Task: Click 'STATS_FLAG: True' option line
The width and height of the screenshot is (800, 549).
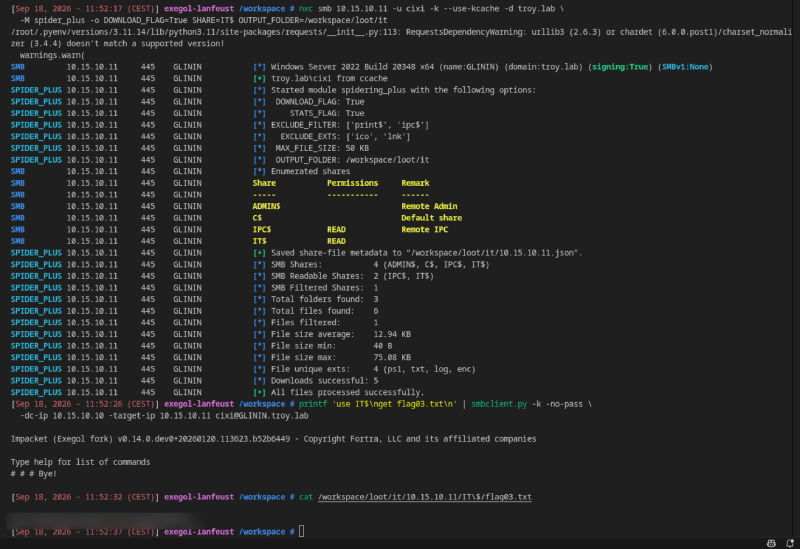Action: coord(327,113)
